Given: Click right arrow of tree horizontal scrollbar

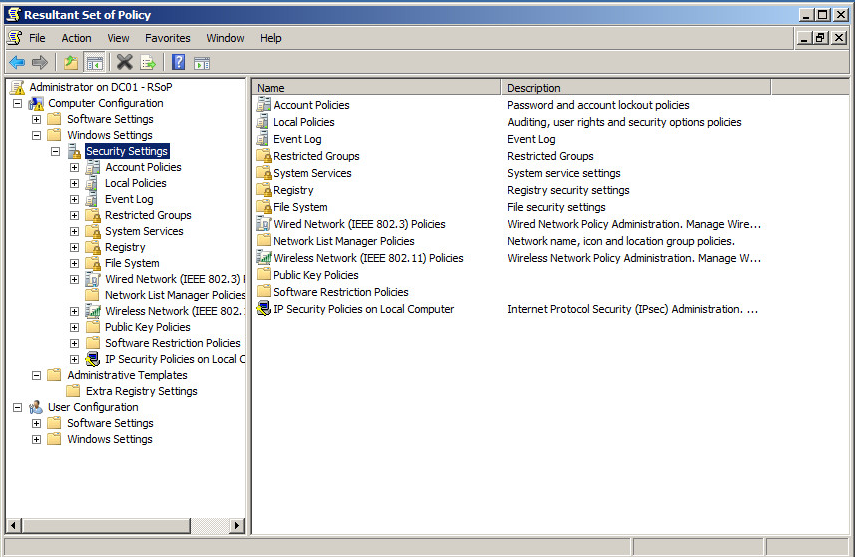Looking at the screenshot, I should 237,526.
